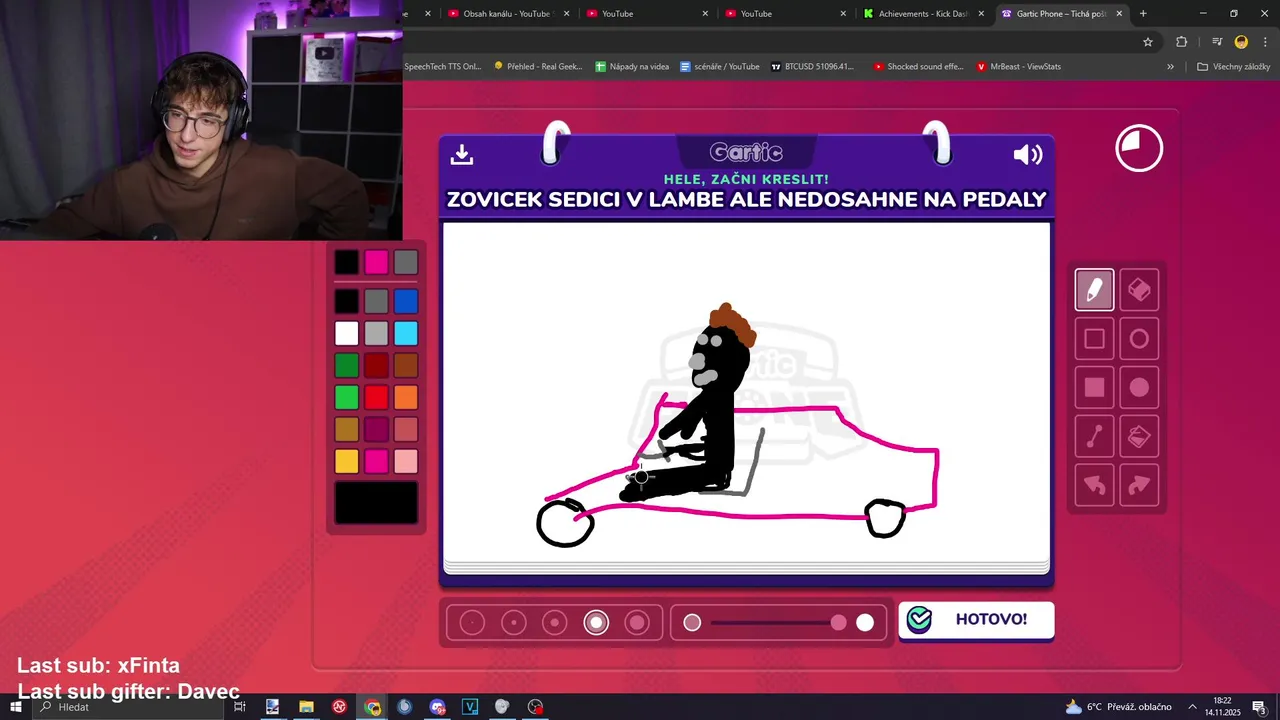
Task: Open BTCUSD bookmark
Action: click(812, 67)
